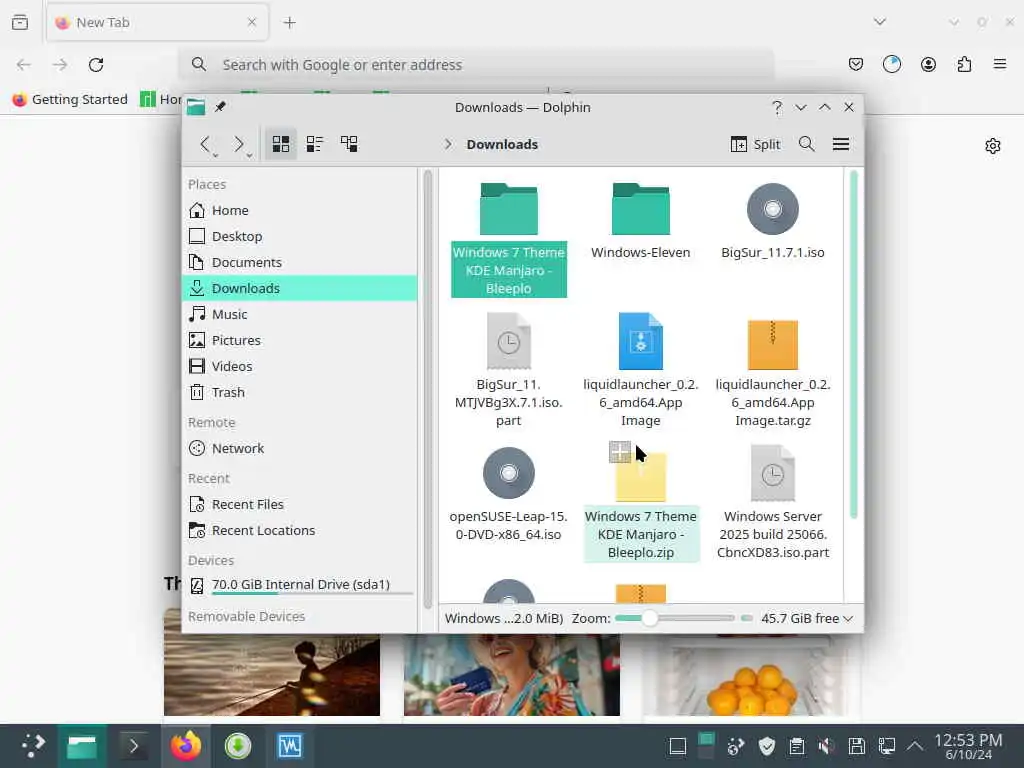Reload the page in Firefox
This screenshot has width=1024, height=768.
[x=96, y=65]
